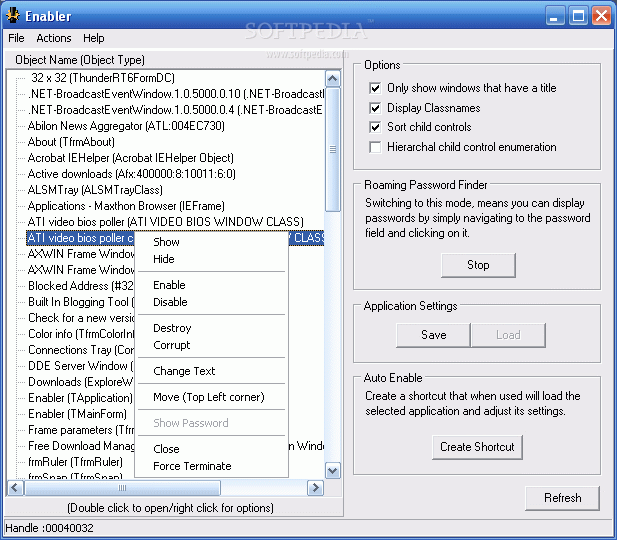Maximize the Enabler window
The image size is (617, 540).
tap(578, 16)
